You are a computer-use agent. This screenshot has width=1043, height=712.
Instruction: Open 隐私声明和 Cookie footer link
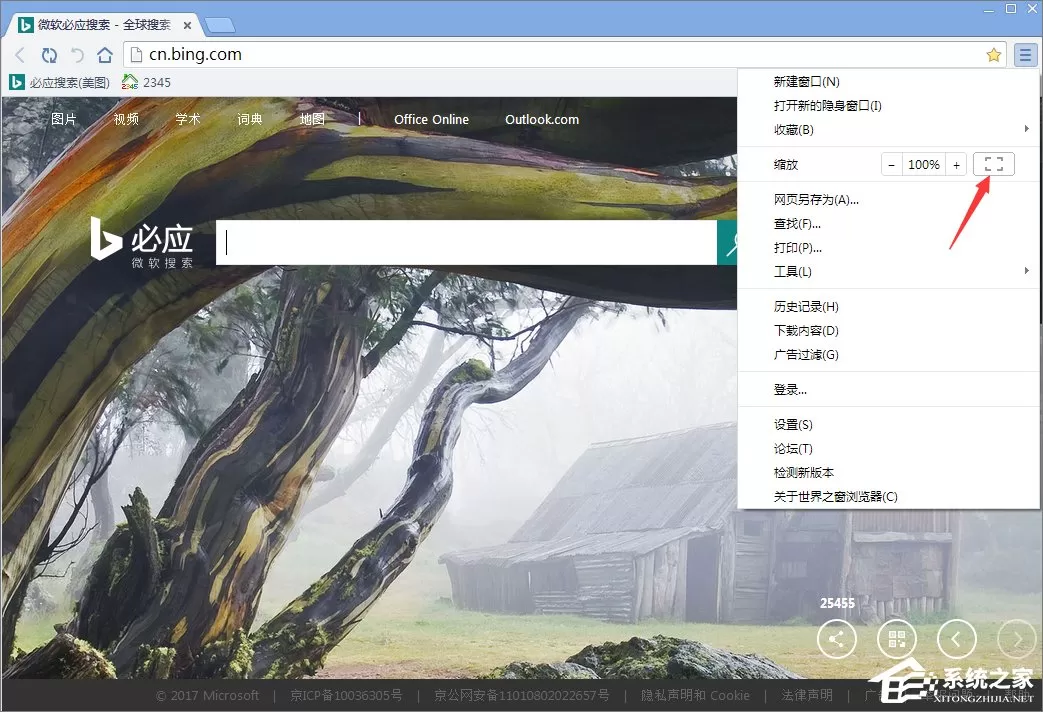(x=695, y=695)
